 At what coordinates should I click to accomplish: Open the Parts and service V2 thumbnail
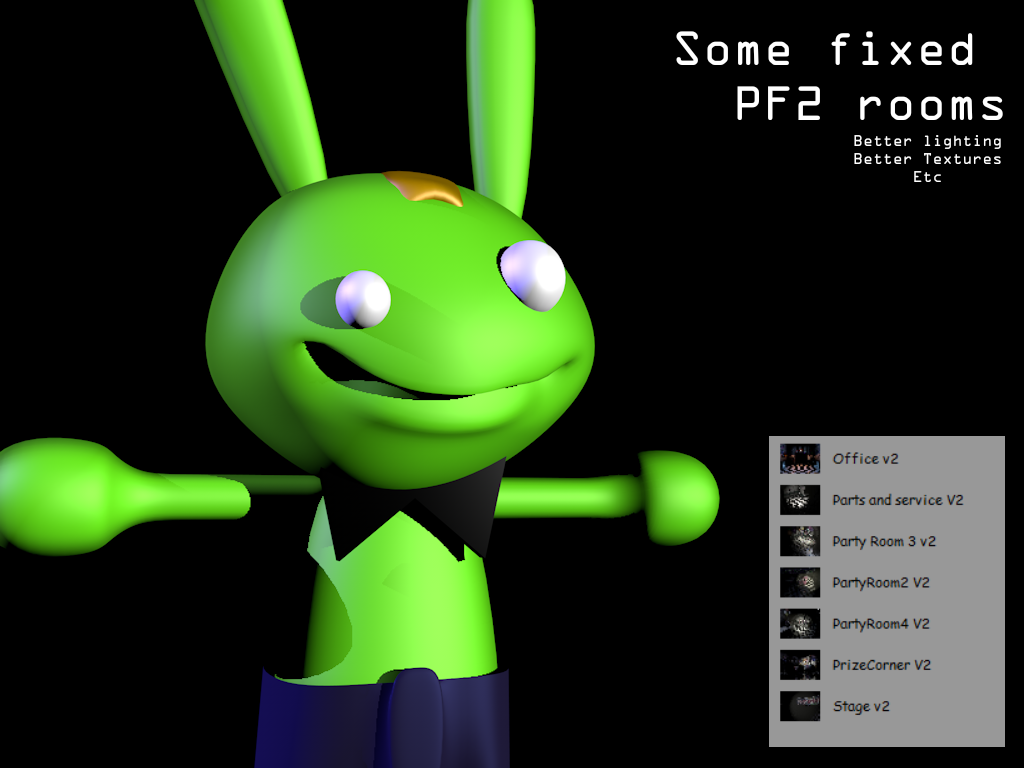(x=800, y=500)
